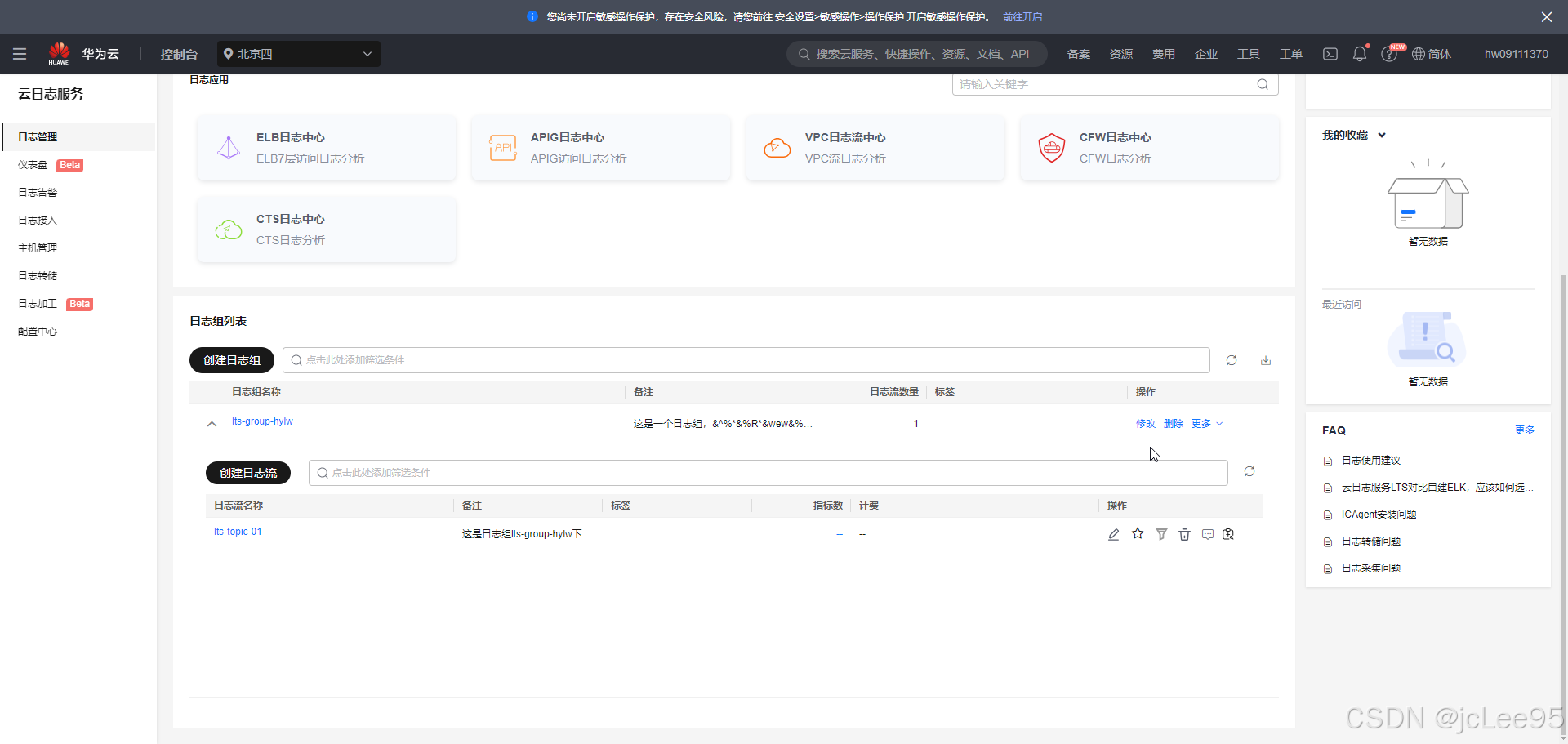Open the hamburger navigation menu
The height and width of the screenshot is (744, 1568).
point(20,54)
